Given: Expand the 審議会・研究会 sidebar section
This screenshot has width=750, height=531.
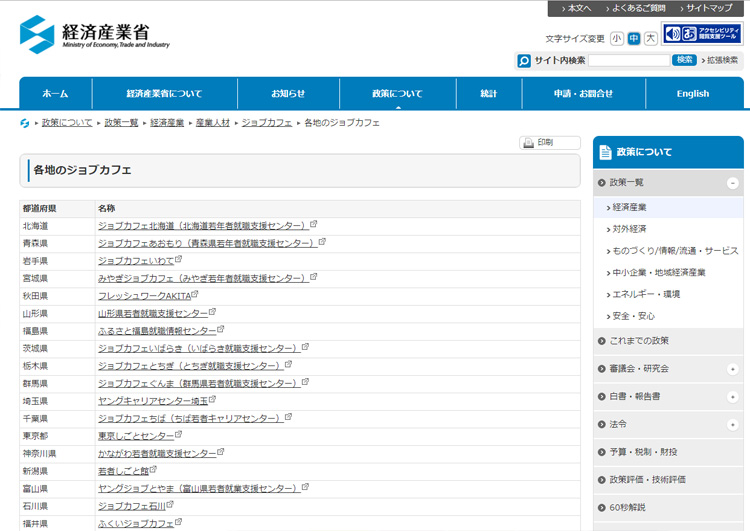Looking at the screenshot, I should tap(732, 369).
